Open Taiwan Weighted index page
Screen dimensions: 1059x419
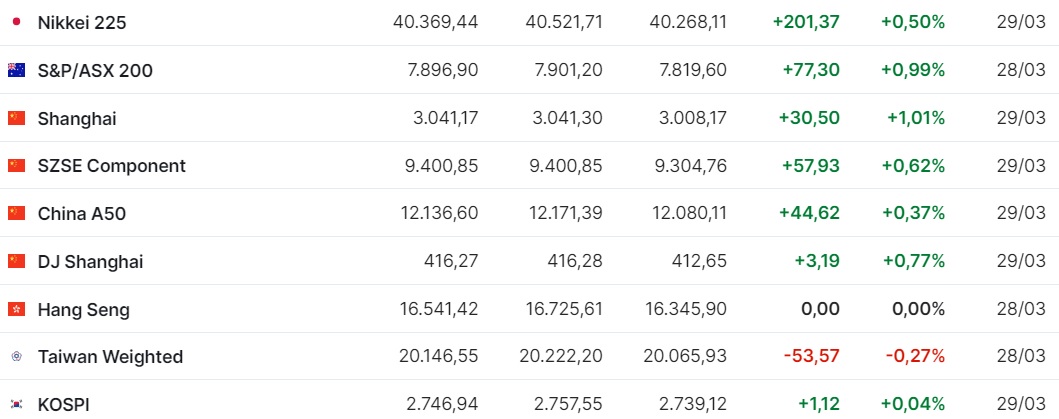click(x=110, y=357)
